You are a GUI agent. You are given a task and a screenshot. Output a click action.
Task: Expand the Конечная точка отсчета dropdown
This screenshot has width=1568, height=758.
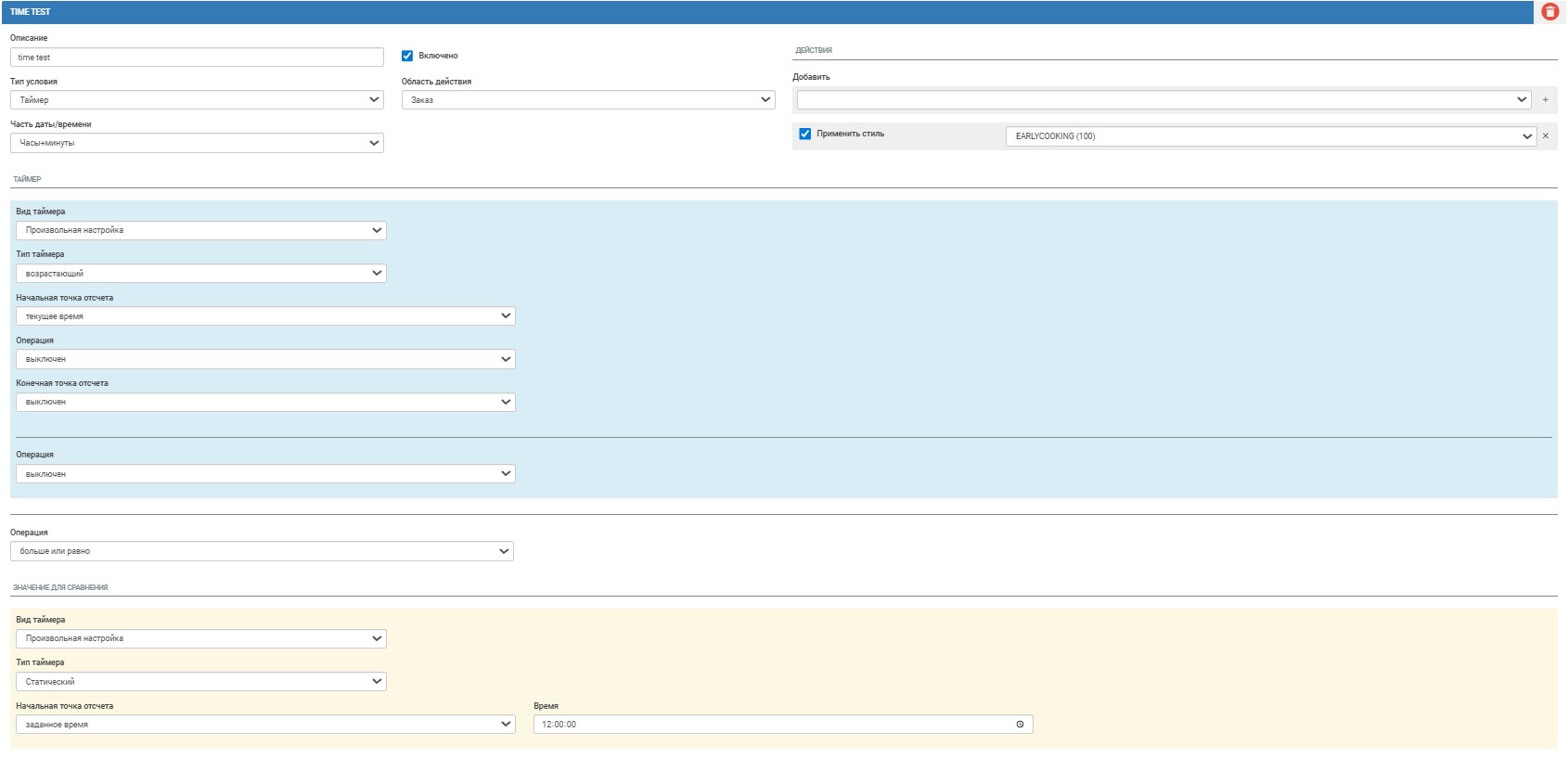coord(264,403)
